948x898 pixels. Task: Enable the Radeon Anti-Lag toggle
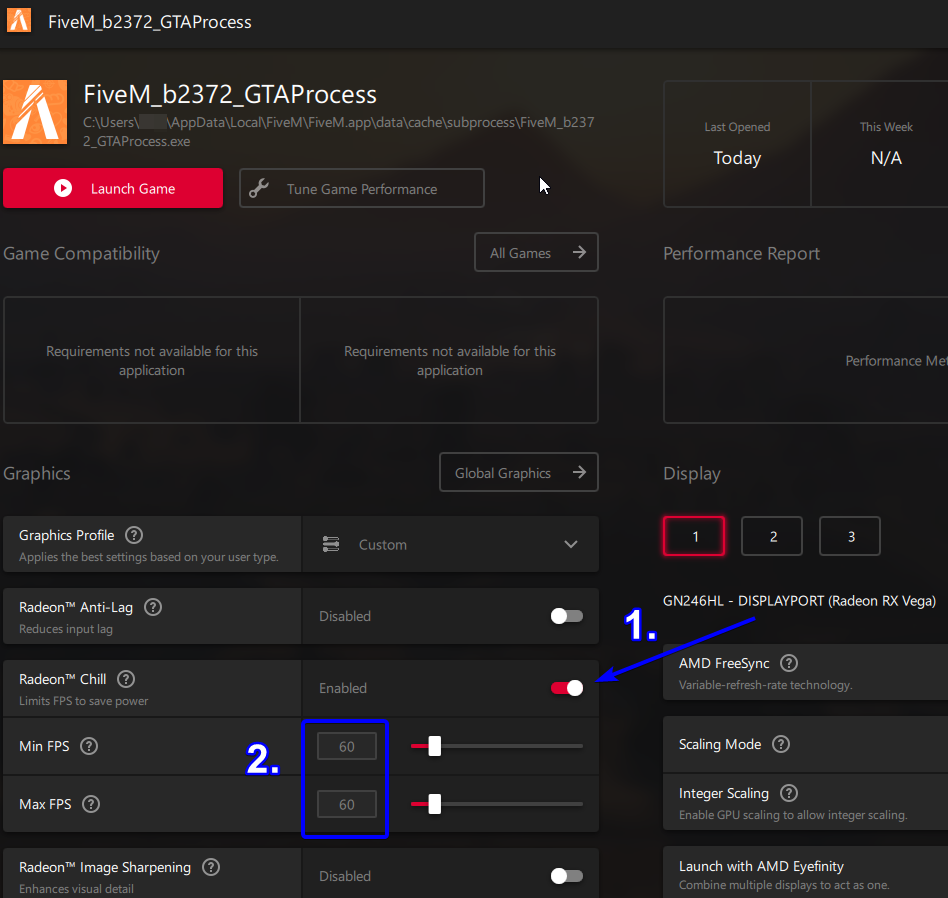click(567, 616)
